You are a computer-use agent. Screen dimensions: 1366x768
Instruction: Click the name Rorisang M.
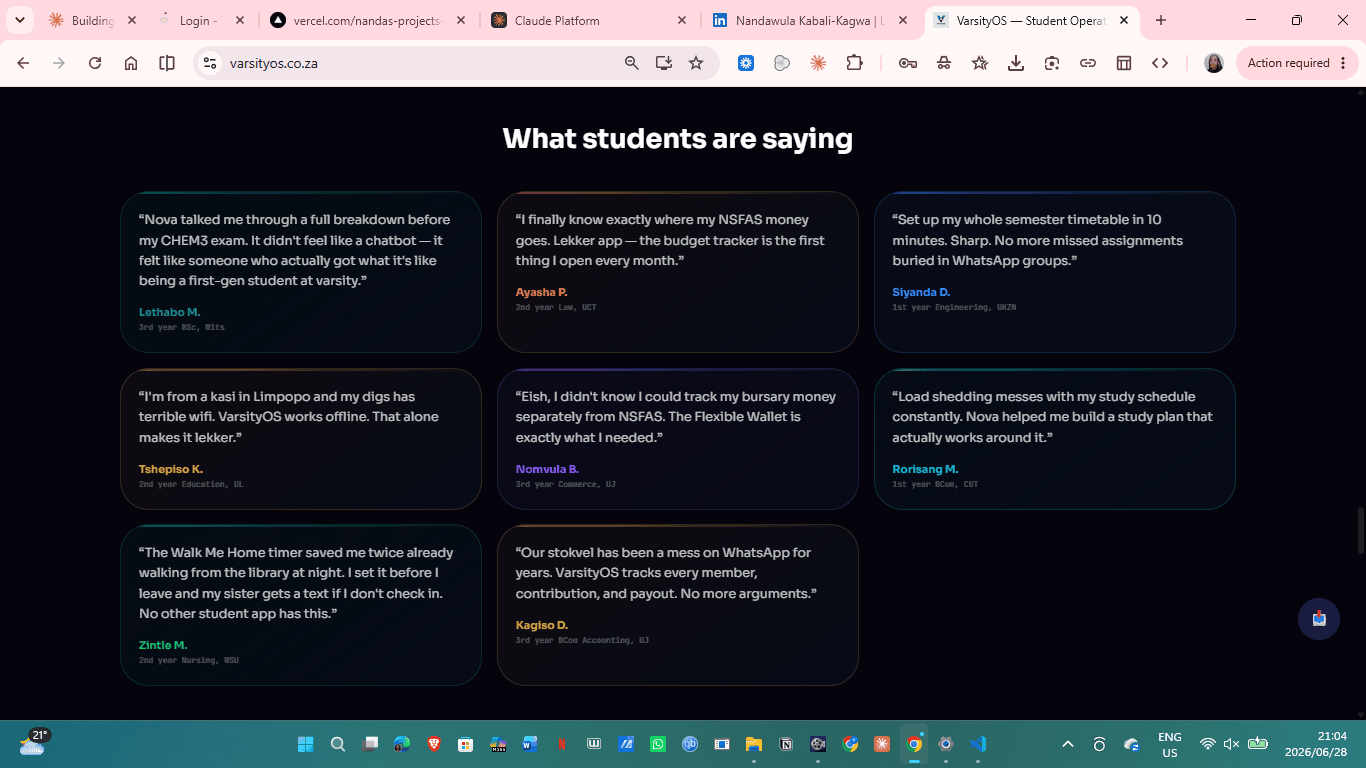925,469
